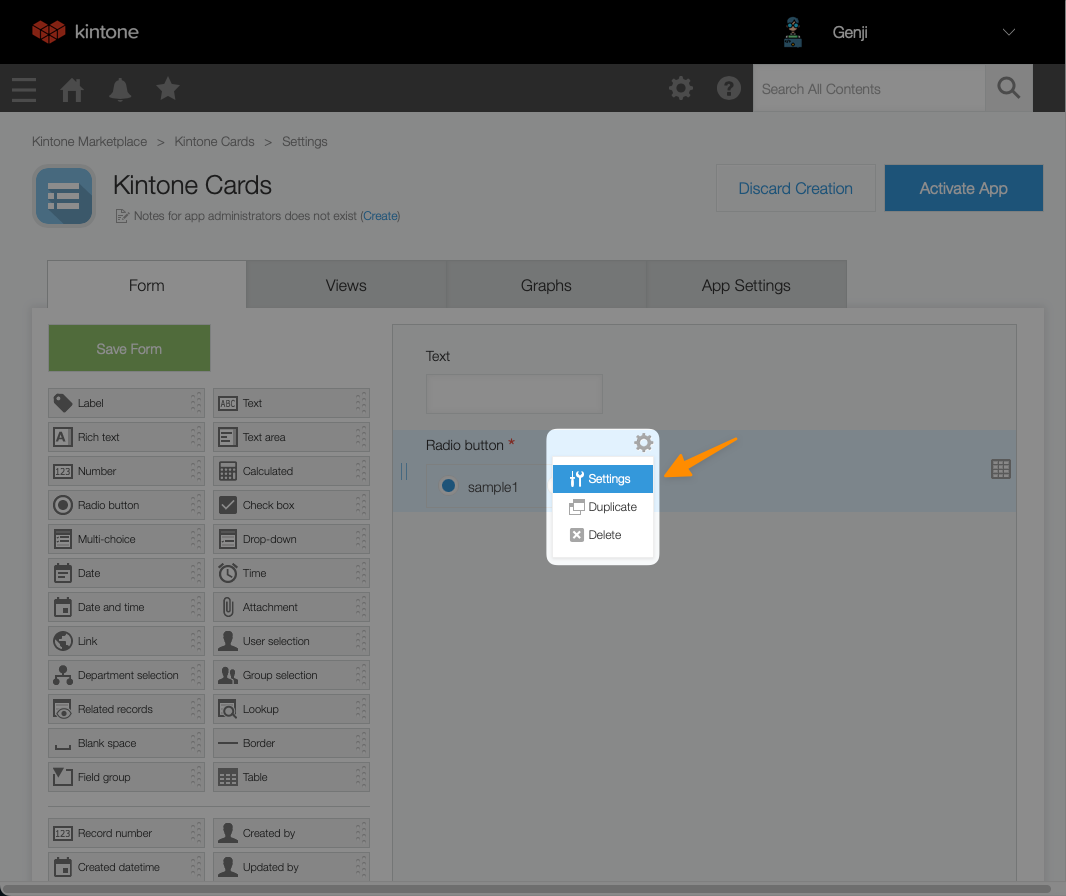Switch to the Form tab
The height and width of the screenshot is (896, 1066).
(x=147, y=285)
